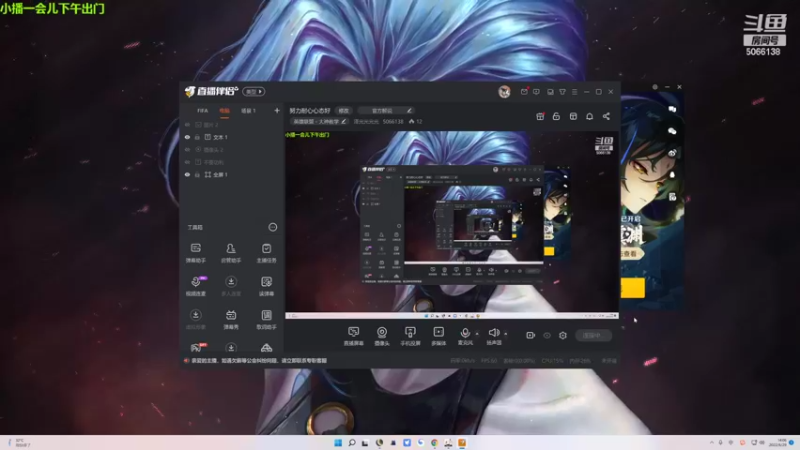Mute the 麦克风 microphone
Viewport: 800px width, 450px height.
[x=465, y=335]
